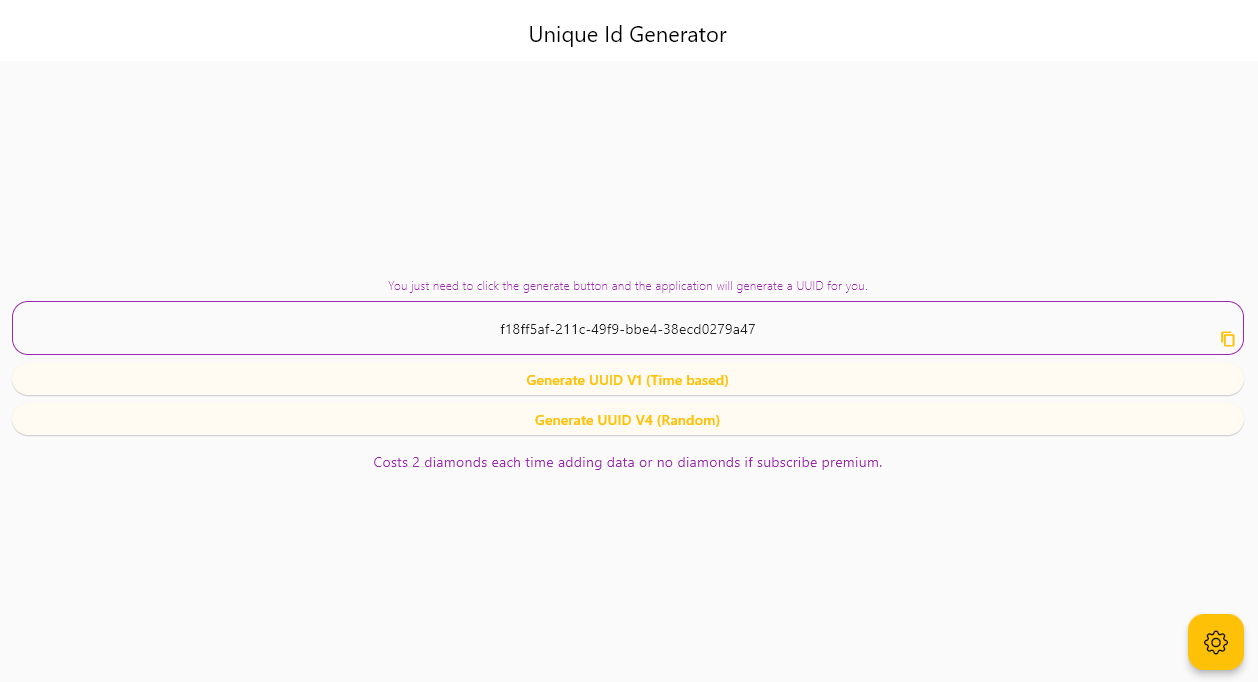The width and height of the screenshot is (1258, 682).
Task: Click the diamonds cost notice text
Action: click(x=627, y=463)
